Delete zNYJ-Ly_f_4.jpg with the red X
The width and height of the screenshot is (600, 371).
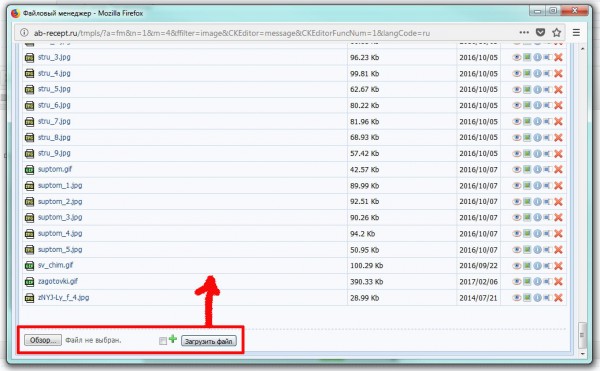[558, 298]
